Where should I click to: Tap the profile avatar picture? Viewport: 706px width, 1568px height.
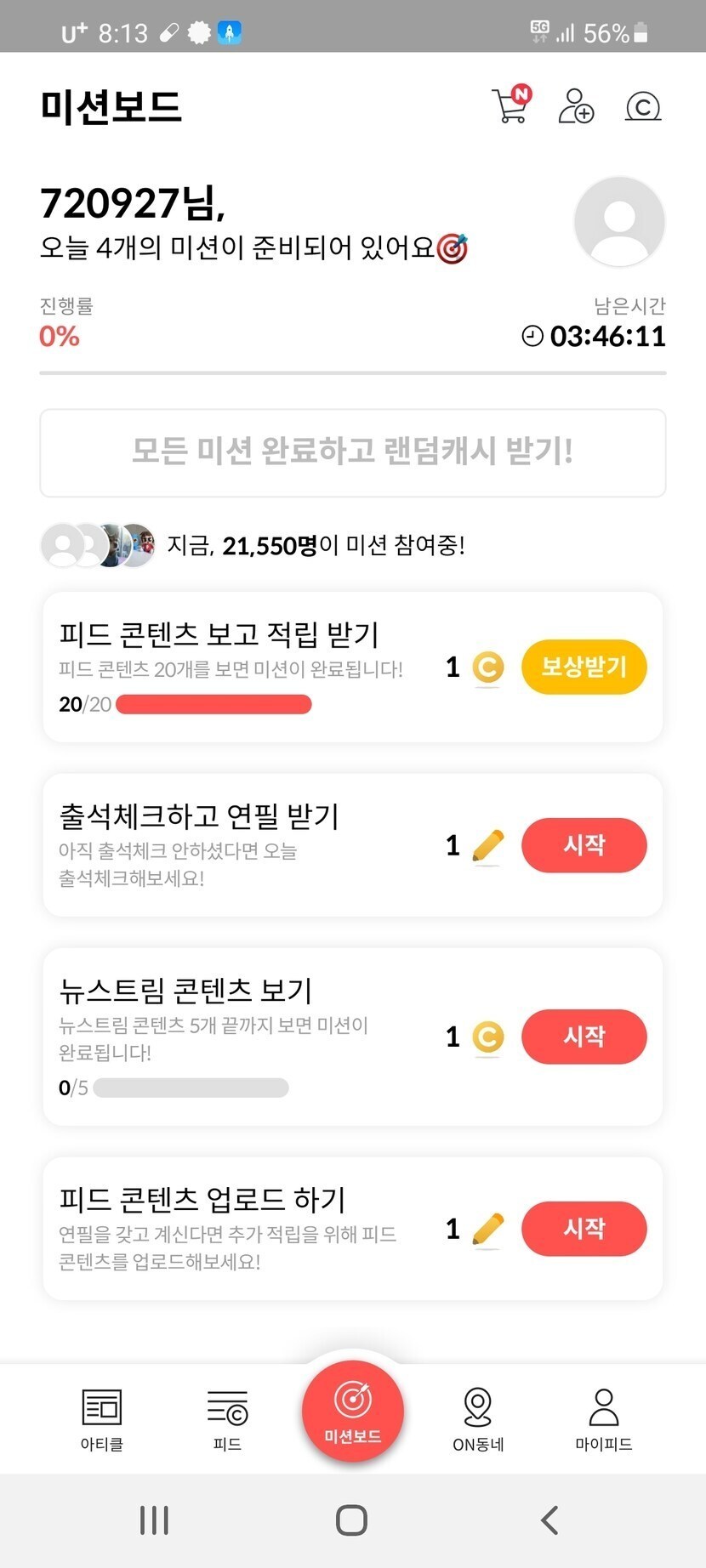(619, 222)
